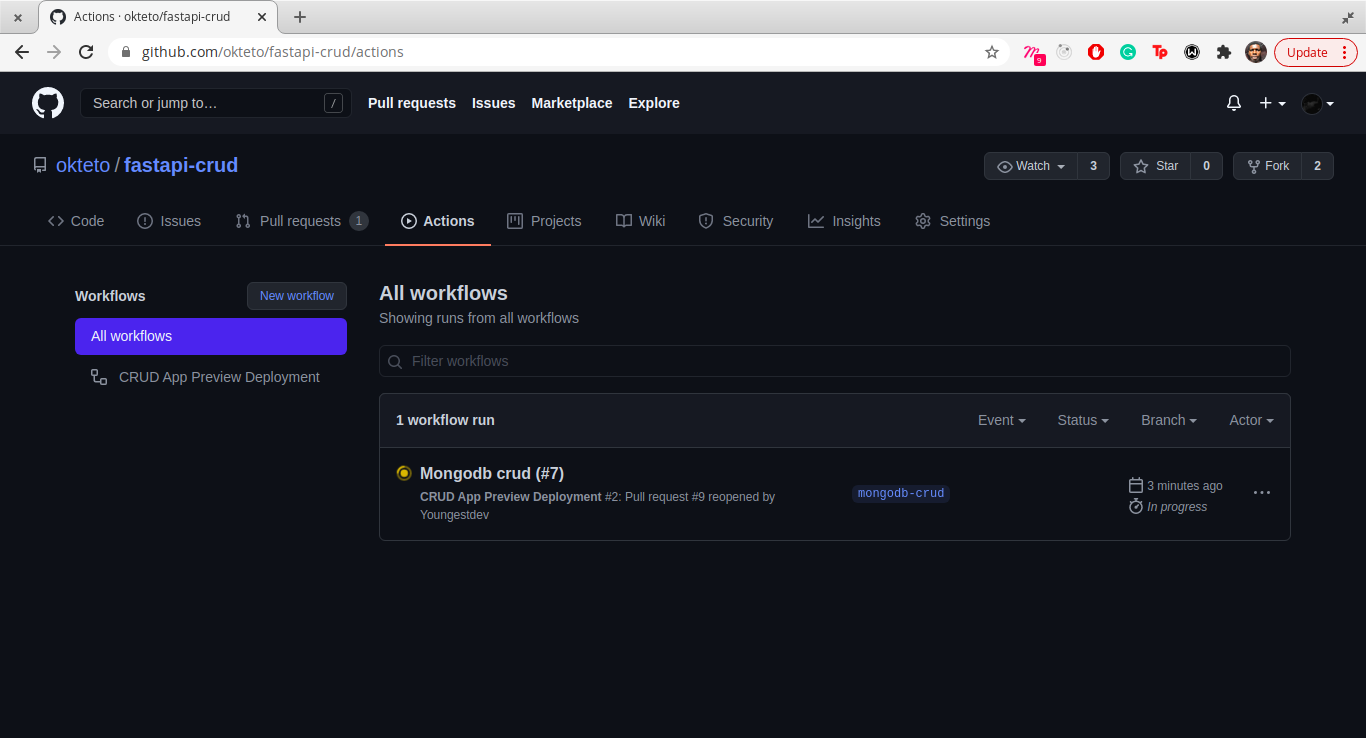Bookmark this page with the star icon
This screenshot has height=738, width=1366.
click(992, 52)
